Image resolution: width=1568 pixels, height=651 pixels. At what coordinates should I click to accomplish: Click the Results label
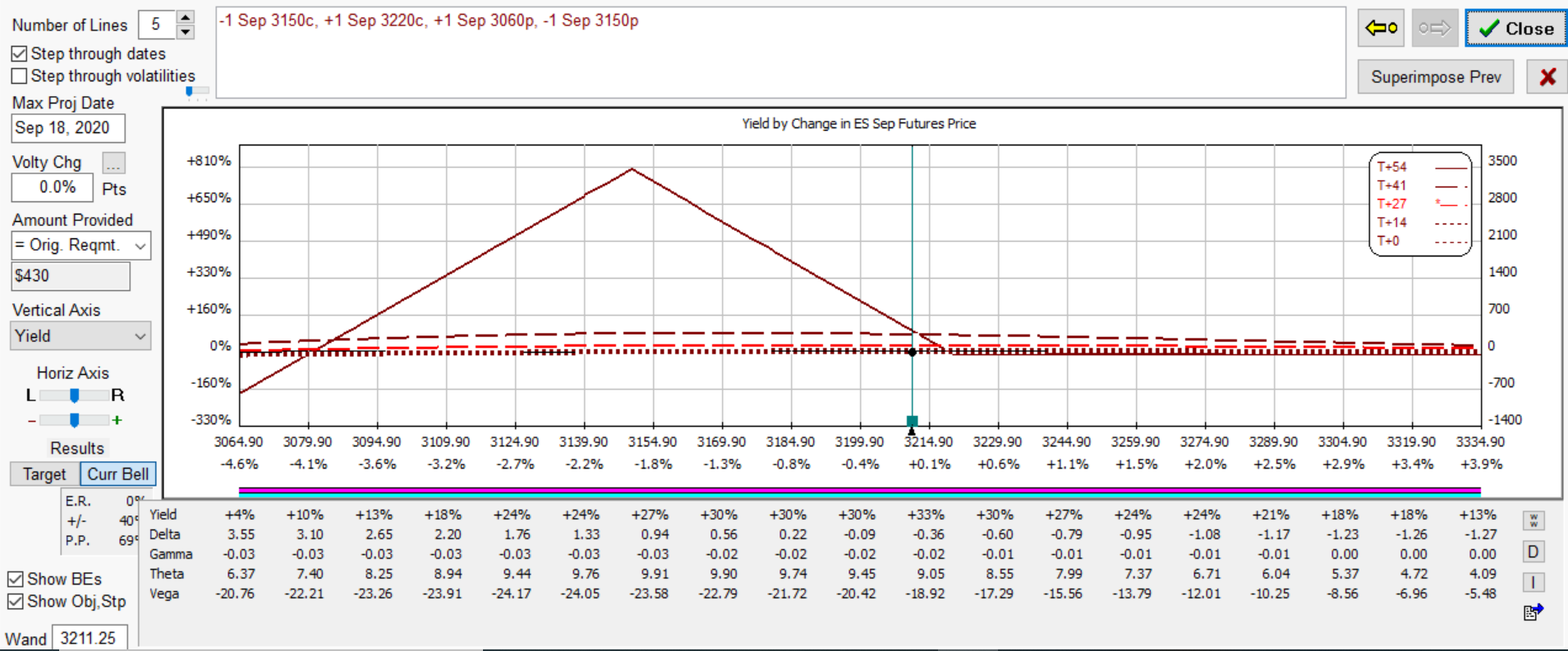tap(77, 449)
